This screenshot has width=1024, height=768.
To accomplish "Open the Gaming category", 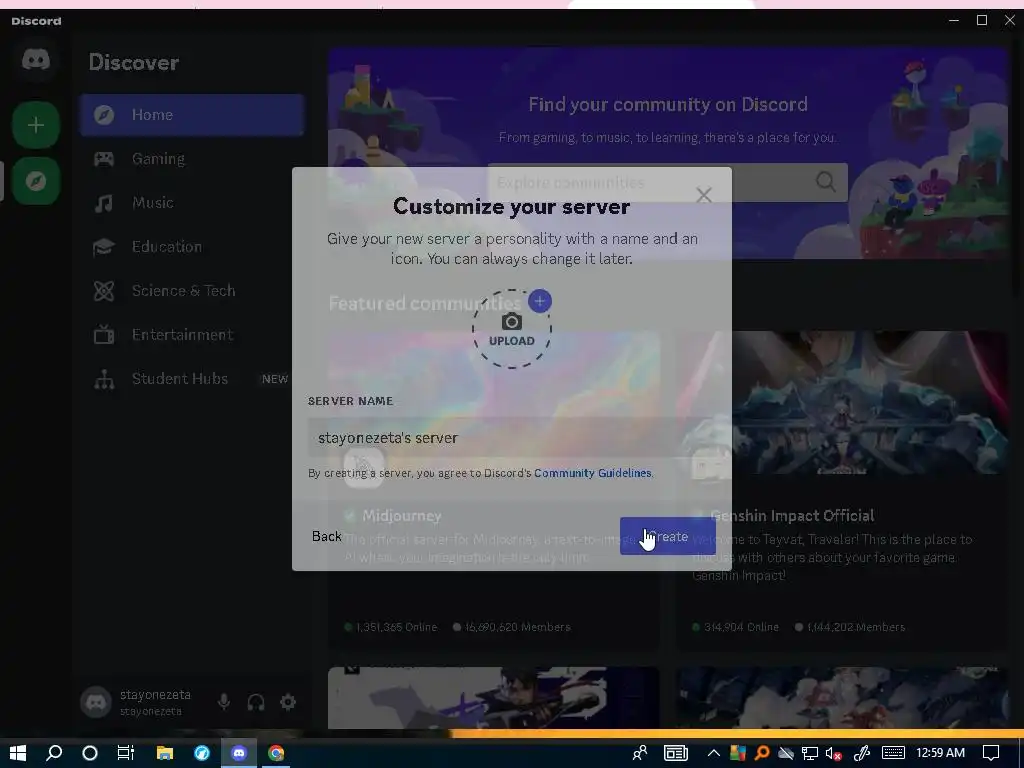I will pos(192,159).
